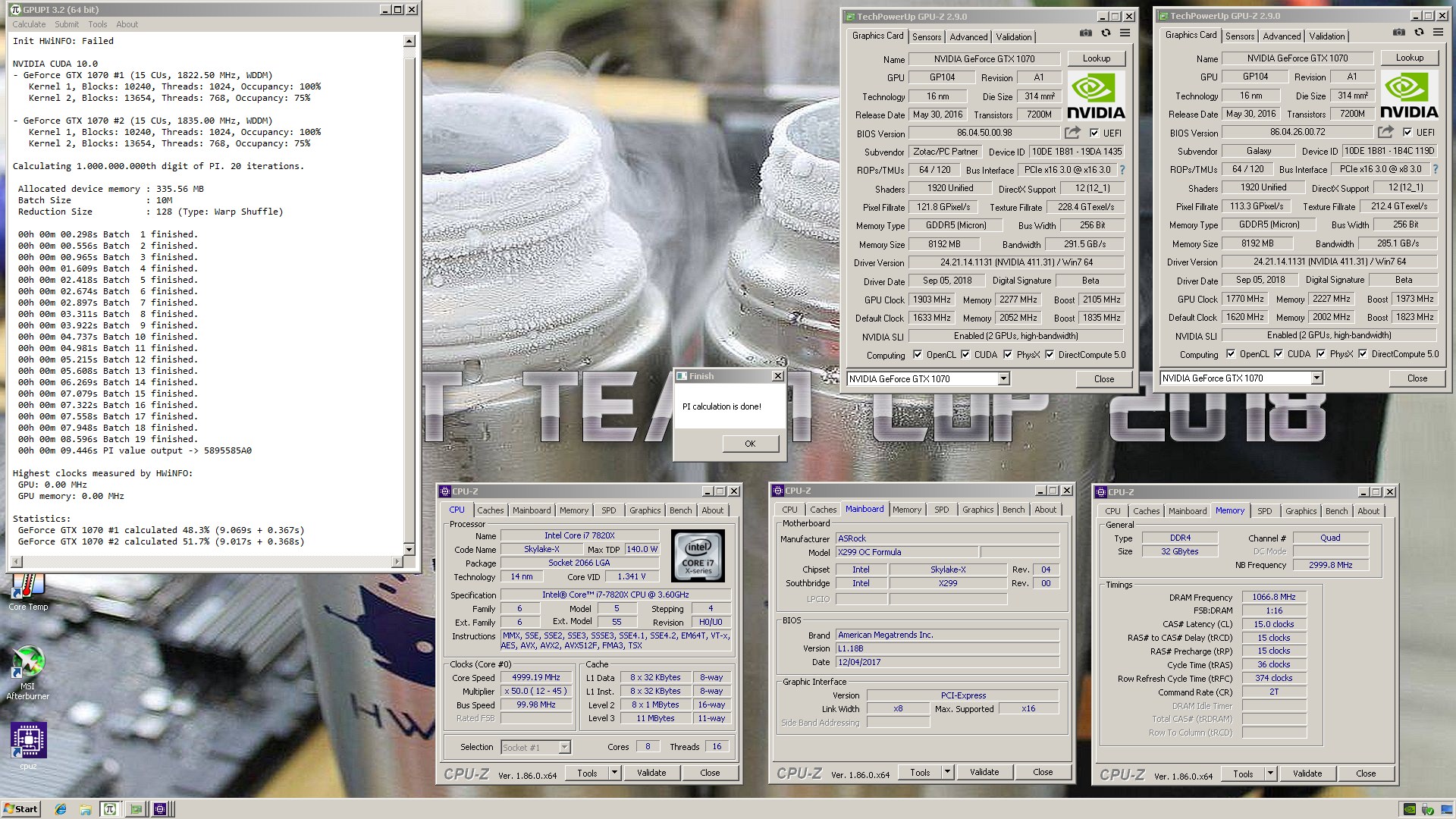This screenshot has height=819, width=1456.
Task: Toggle PhysX checkbox in Zotac GPU-Z window
Action: (1008, 354)
